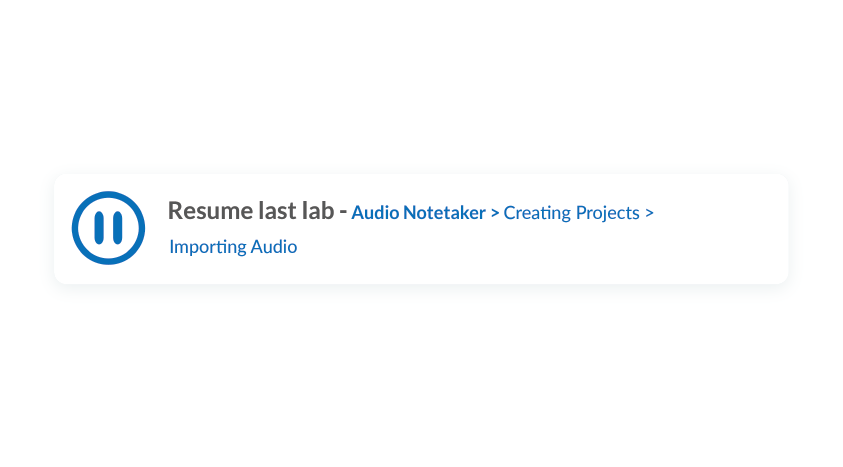This screenshot has height=467, width=843.
Task: Click the left bar of pause icon
Action: [x=99, y=228]
